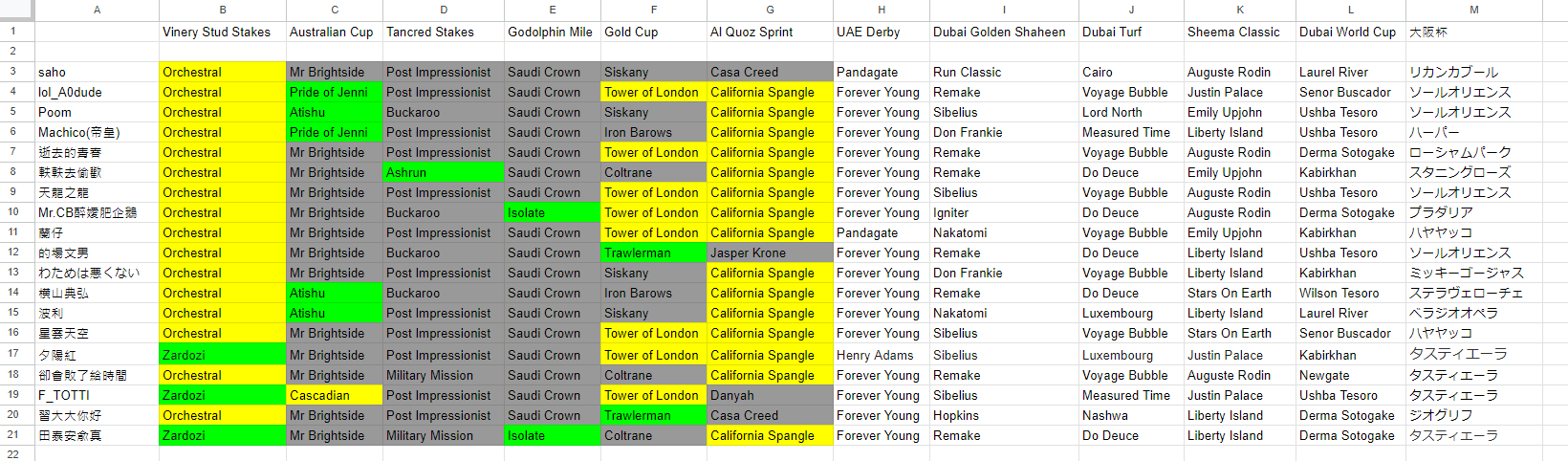Select the Al Quoz Sprint header cell
Image resolution: width=1568 pixels, height=461 pixels.
(x=770, y=32)
